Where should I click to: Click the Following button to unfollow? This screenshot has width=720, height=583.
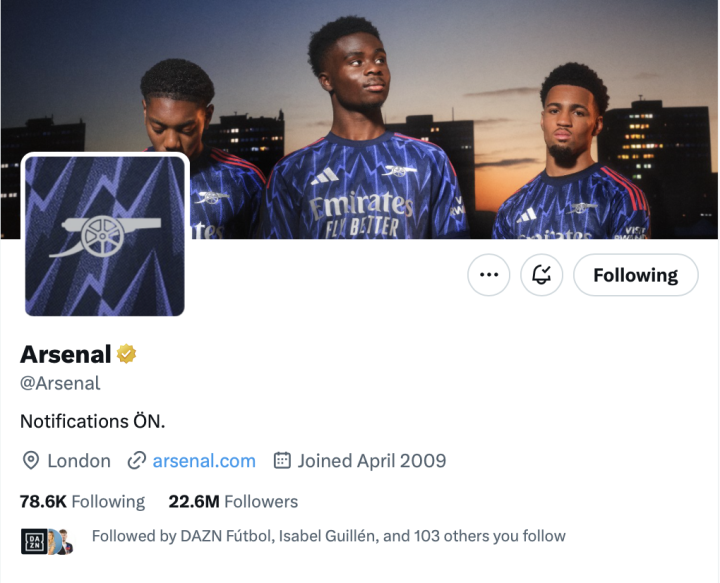tap(635, 275)
